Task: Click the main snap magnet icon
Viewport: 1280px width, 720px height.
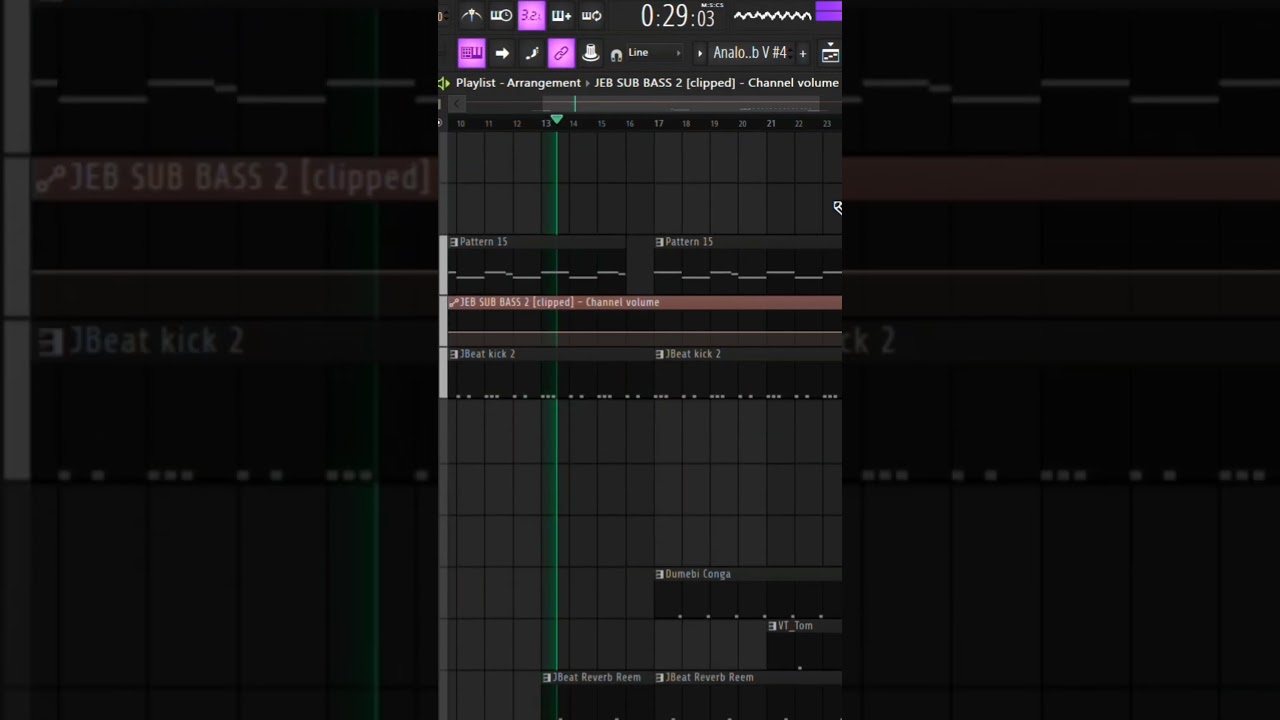Action: click(x=616, y=55)
